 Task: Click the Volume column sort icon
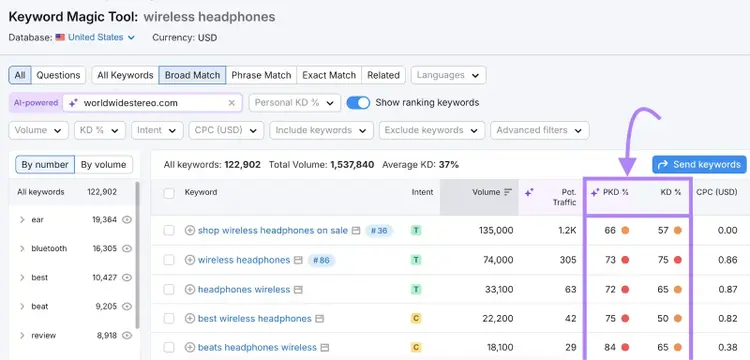pyautogui.click(x=508, y=192)
